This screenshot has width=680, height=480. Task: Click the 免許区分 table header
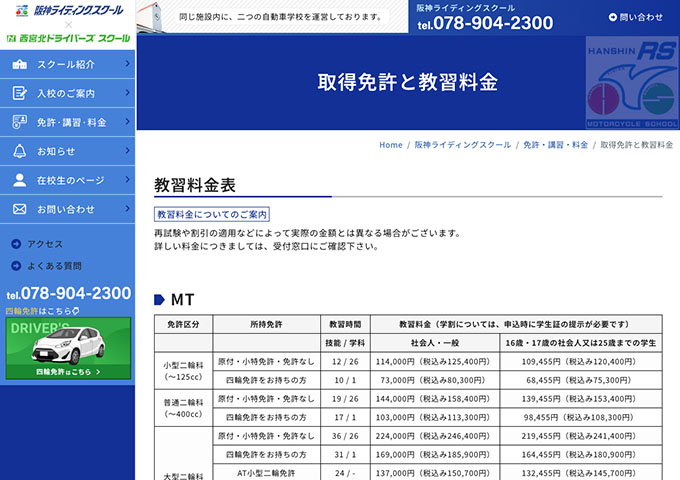183,324
